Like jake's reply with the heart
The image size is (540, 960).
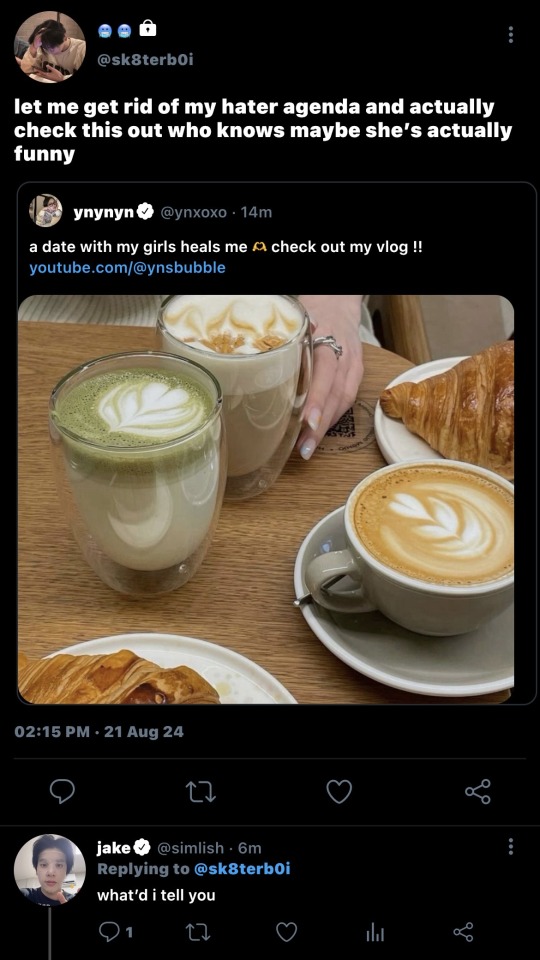287,932
